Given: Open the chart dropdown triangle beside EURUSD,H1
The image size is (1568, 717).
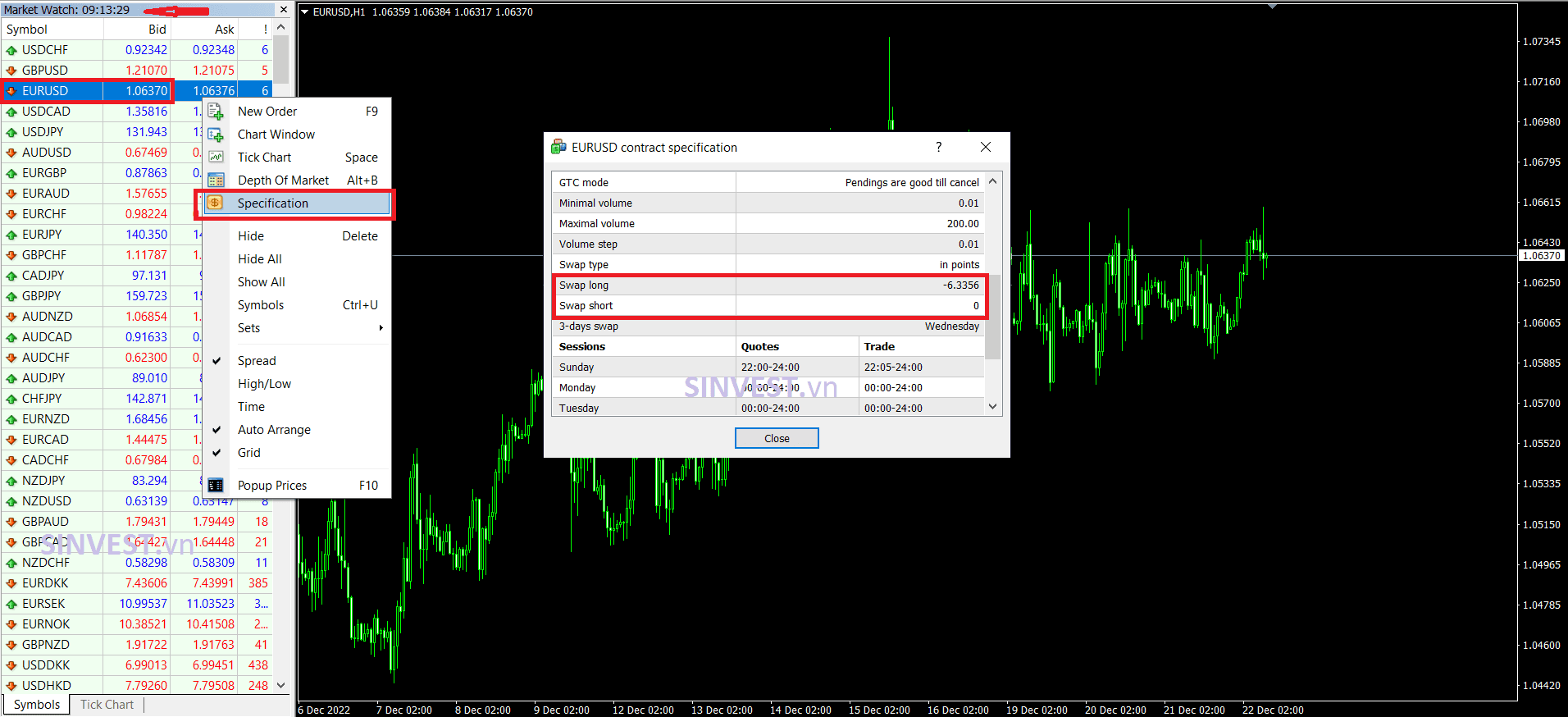Looking at the screenshot, I should 304,12.
